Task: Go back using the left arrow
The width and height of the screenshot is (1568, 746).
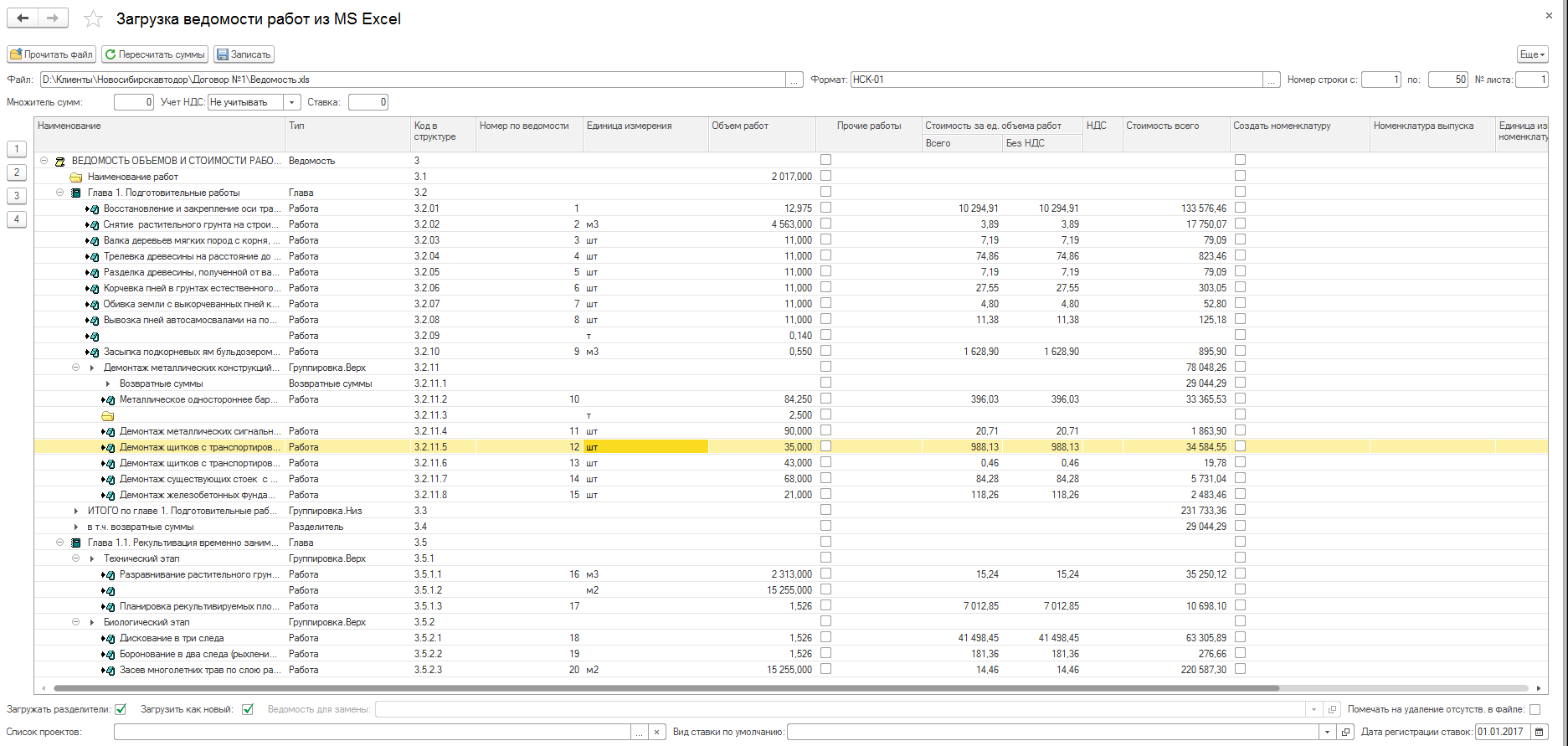Action: click(x=23, y=18)
